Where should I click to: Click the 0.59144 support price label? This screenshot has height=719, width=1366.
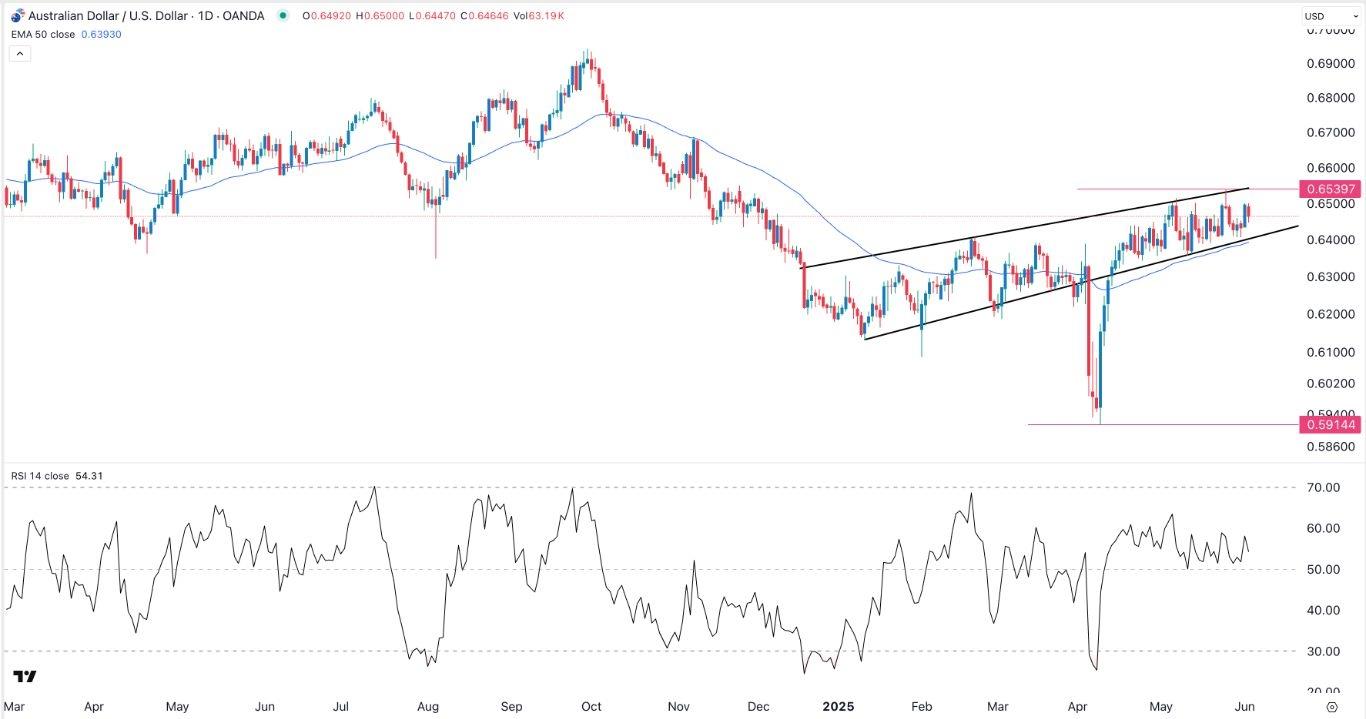1328,425
